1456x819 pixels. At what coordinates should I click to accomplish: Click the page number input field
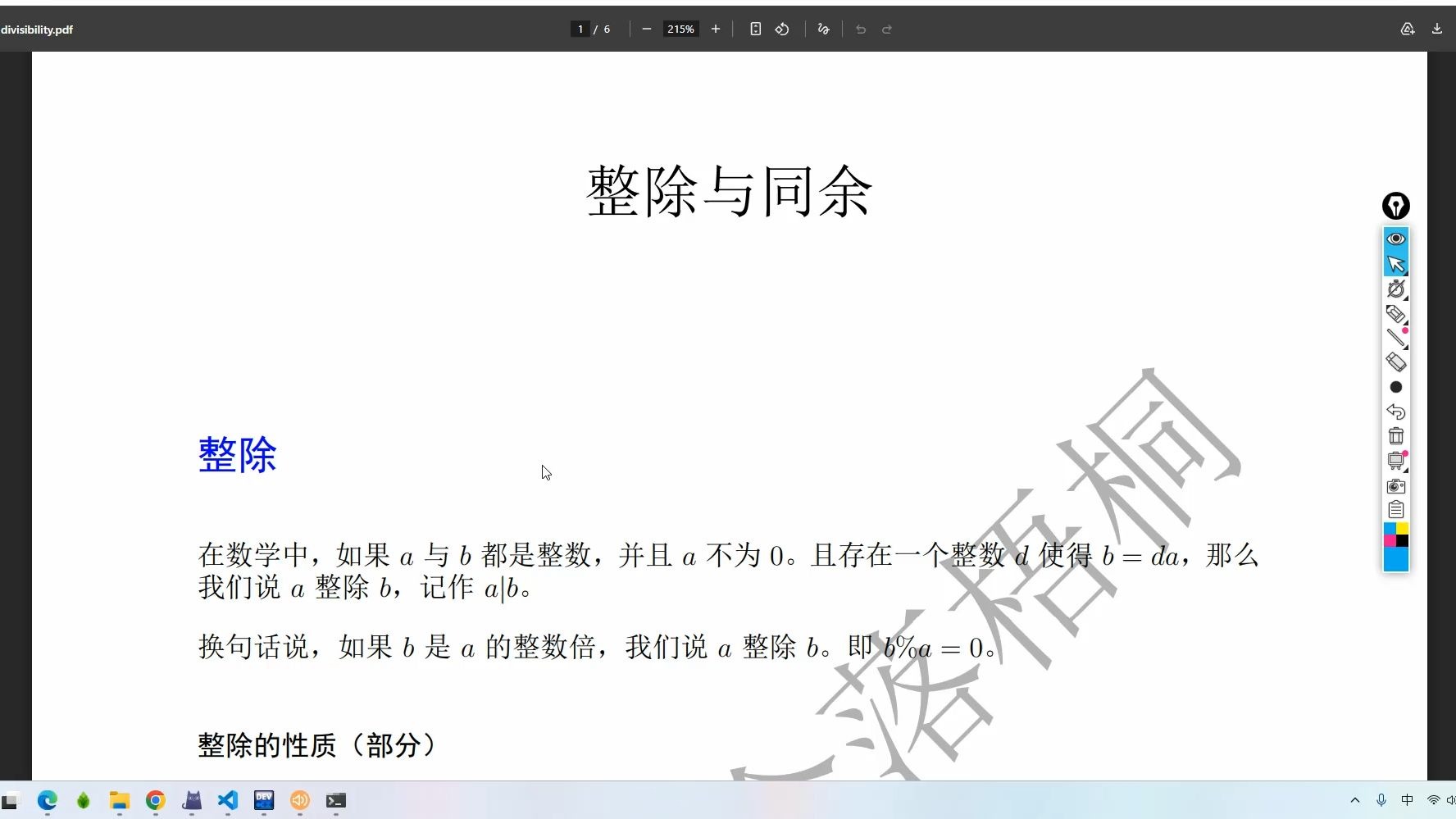(x=580, y=30)
